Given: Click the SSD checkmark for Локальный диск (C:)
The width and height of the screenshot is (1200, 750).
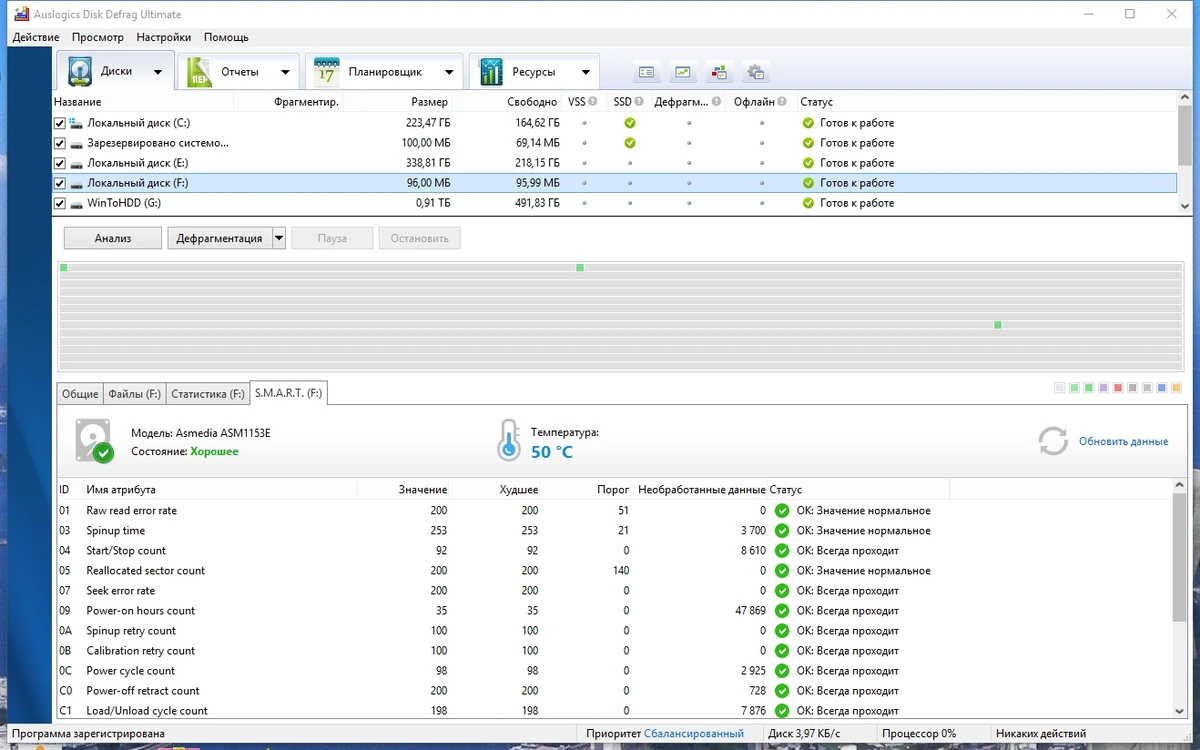Looking at the screenshot, I should [630, 123].
